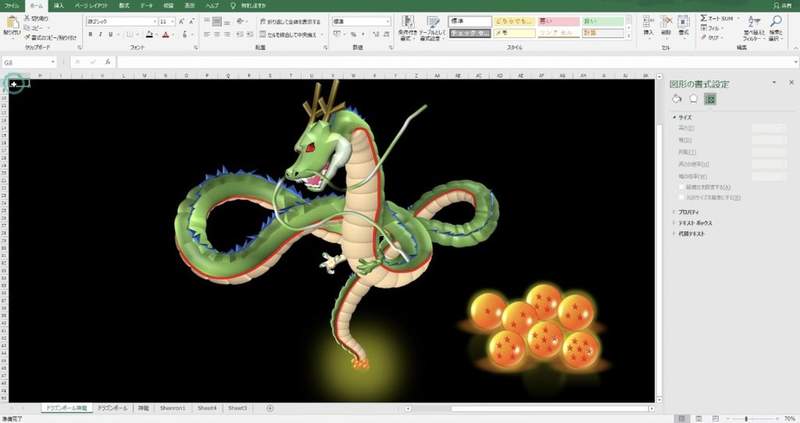The width and height of the screenshot is (800, 423).
Task: Click the add new sheet plus button
Action: click(269, 408)
